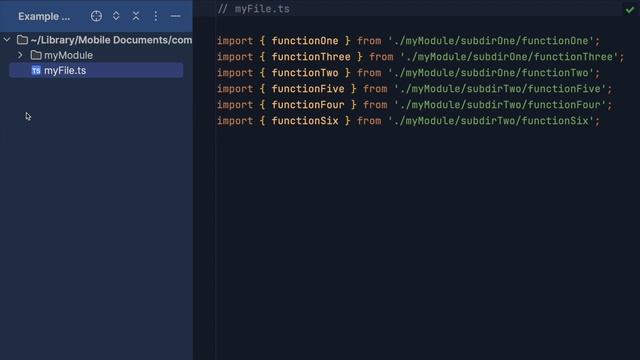Click path './myModule/subdirOne/functionThree'

point(509,57)
